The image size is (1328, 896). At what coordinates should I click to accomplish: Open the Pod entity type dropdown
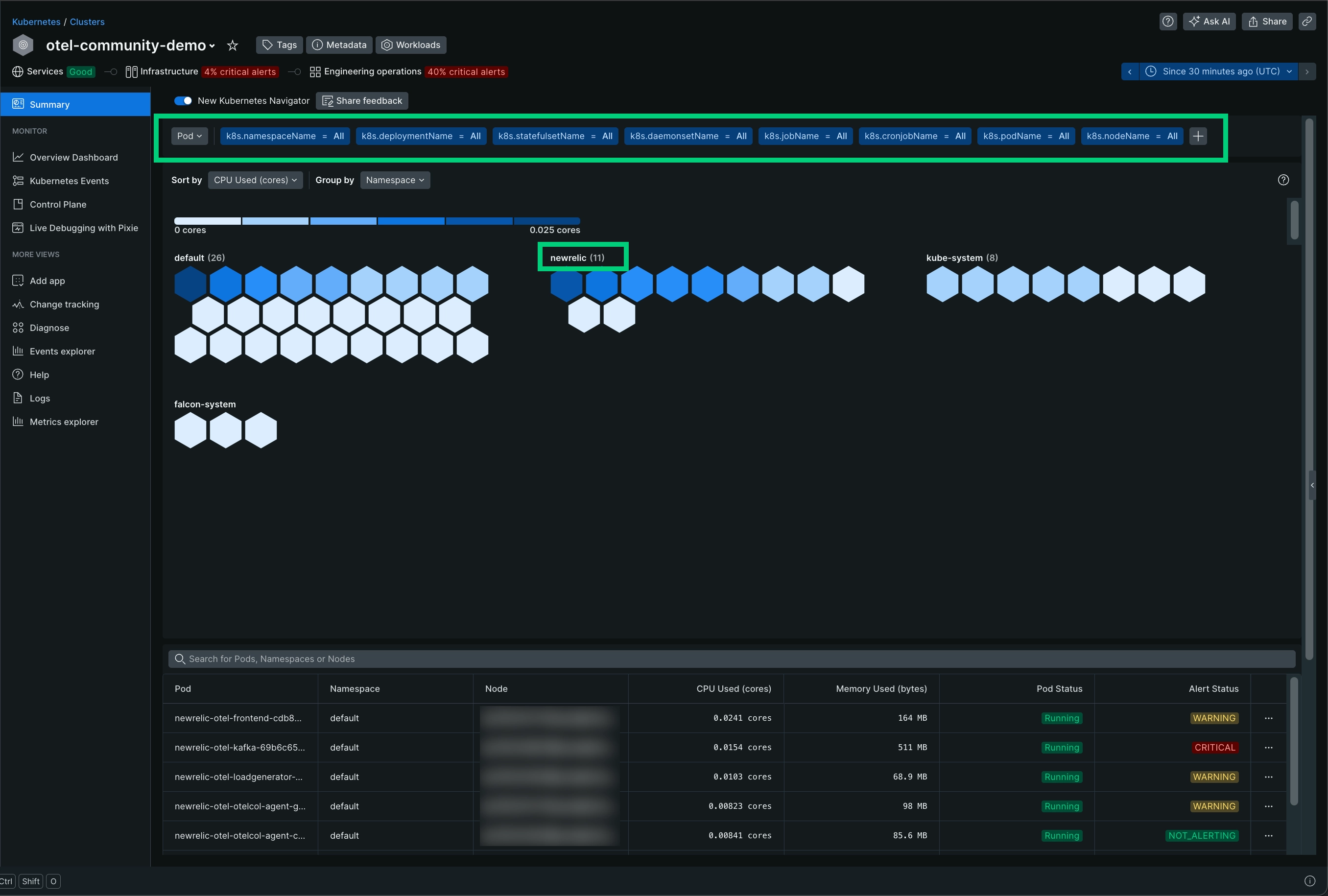(x=189, y=136)
